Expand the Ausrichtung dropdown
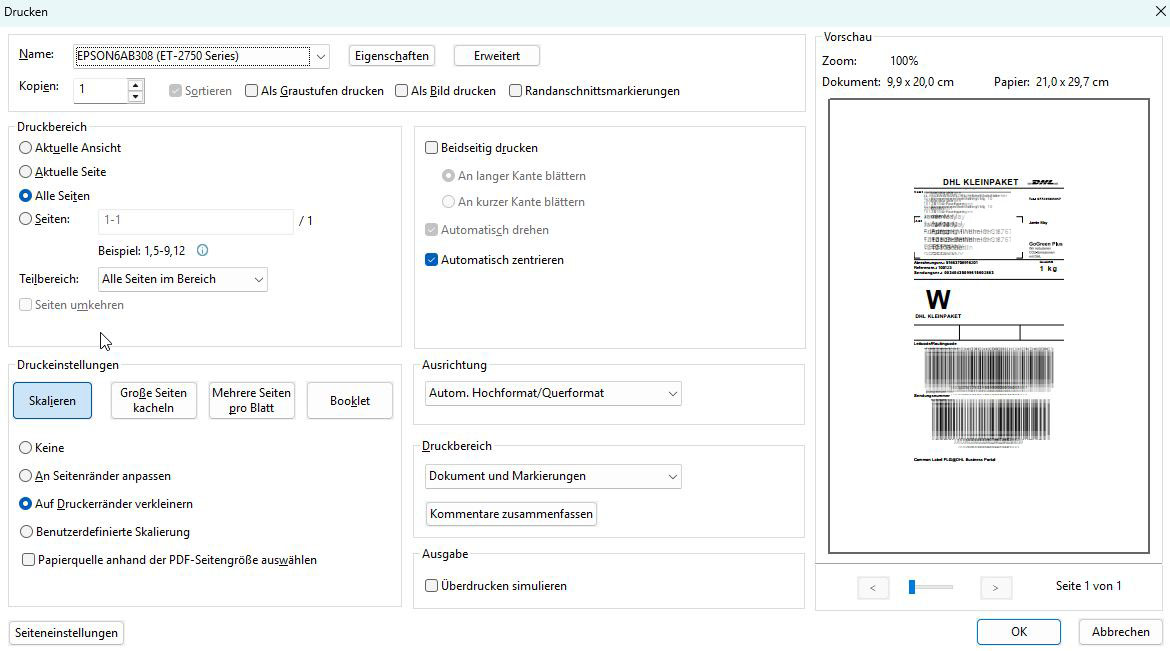 pos(553,393)
